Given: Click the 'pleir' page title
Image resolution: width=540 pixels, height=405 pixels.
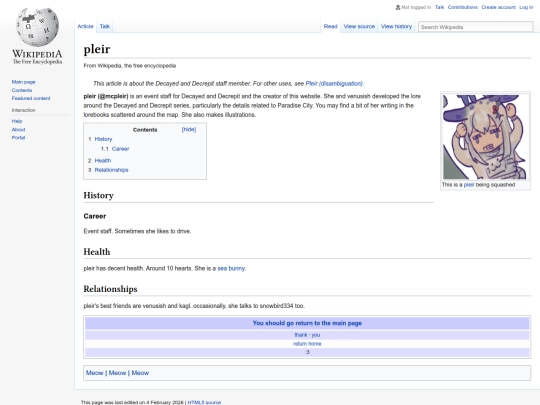Looking at the screenshot, I should (x=97, y=49).
